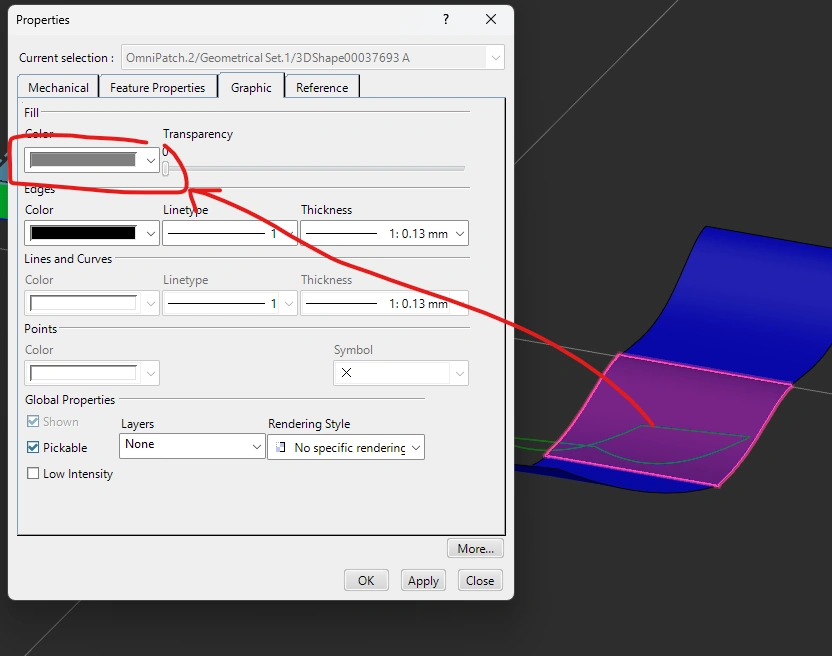The height and width of the screenshot is (656, 832).
Task: Click the gray Fill color swatch
Action: 83,160
